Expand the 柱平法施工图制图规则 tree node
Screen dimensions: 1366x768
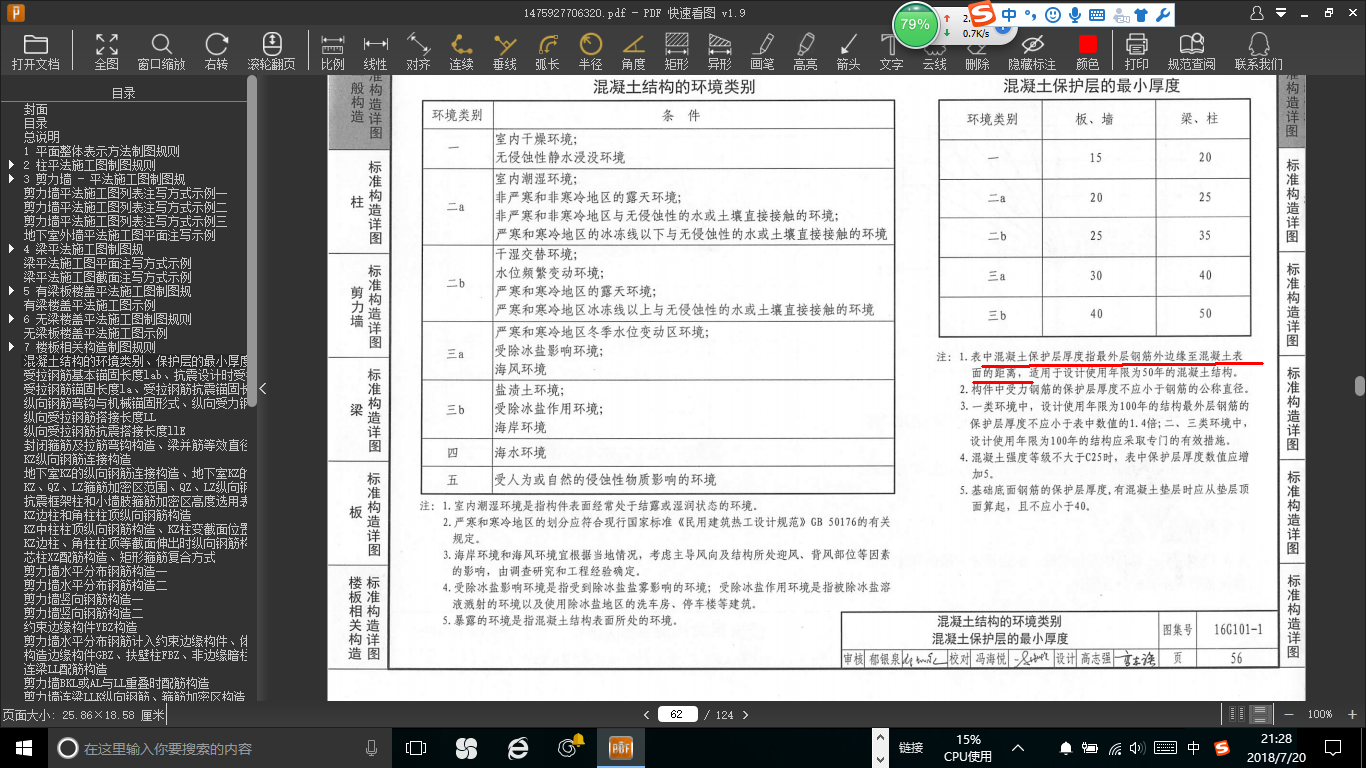[11, 165]
